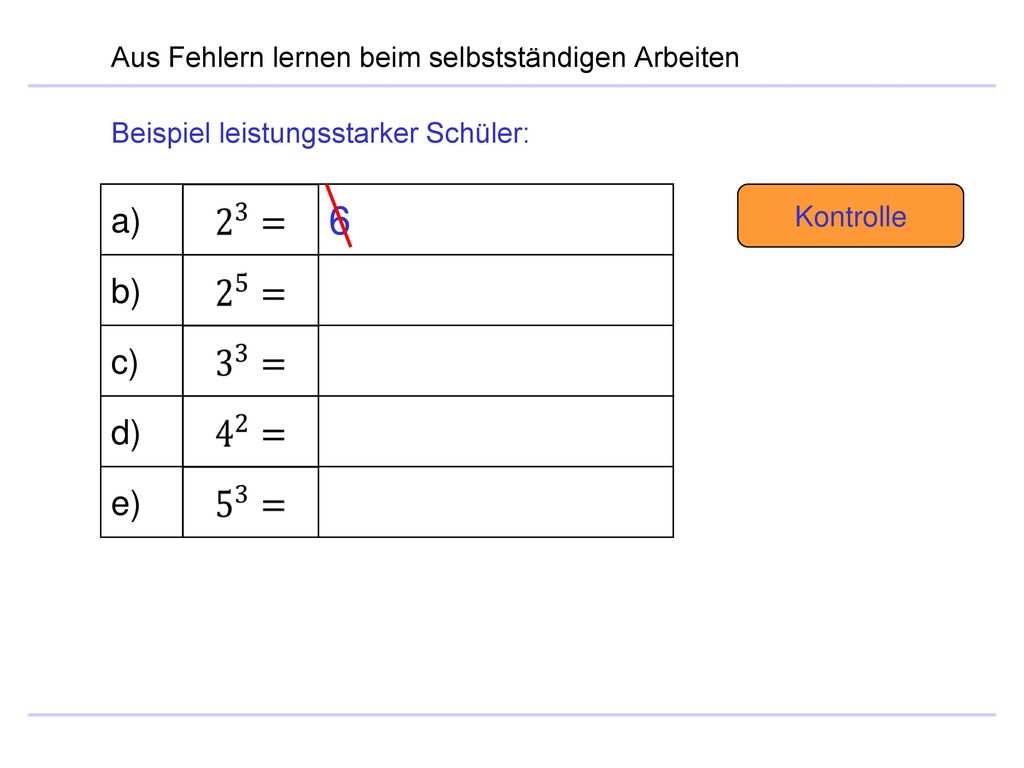Click the red strike-through line on the 6
The width and height of the screenshot is (1024, 768).
coord(339,216)
